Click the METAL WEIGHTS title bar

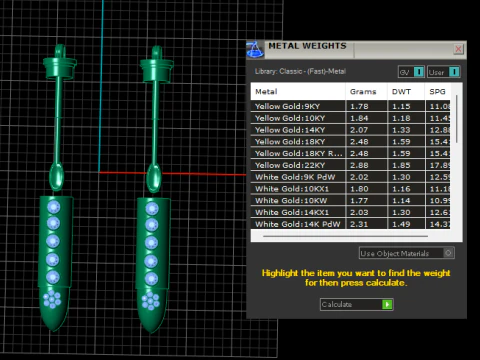pyautogui.click(x=358, y=49)
